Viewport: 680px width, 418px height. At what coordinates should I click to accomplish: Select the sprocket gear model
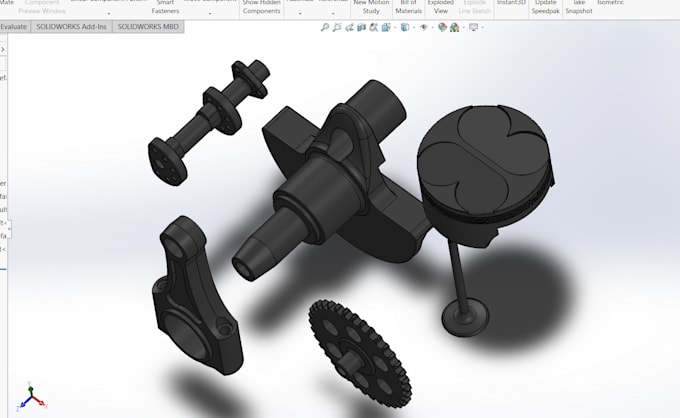point(359,353)
